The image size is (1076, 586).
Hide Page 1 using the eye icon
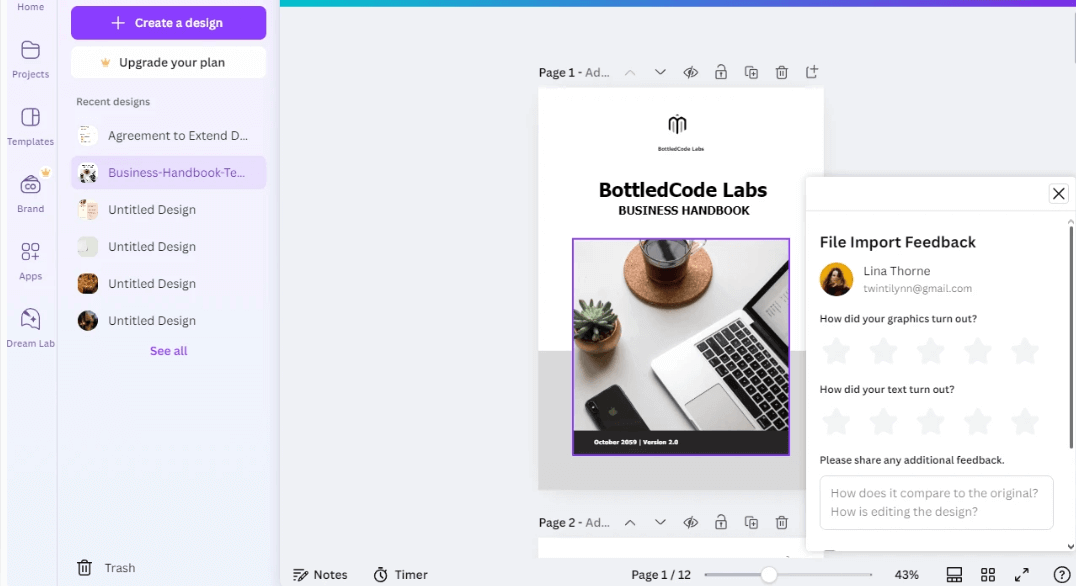point(690,71)
